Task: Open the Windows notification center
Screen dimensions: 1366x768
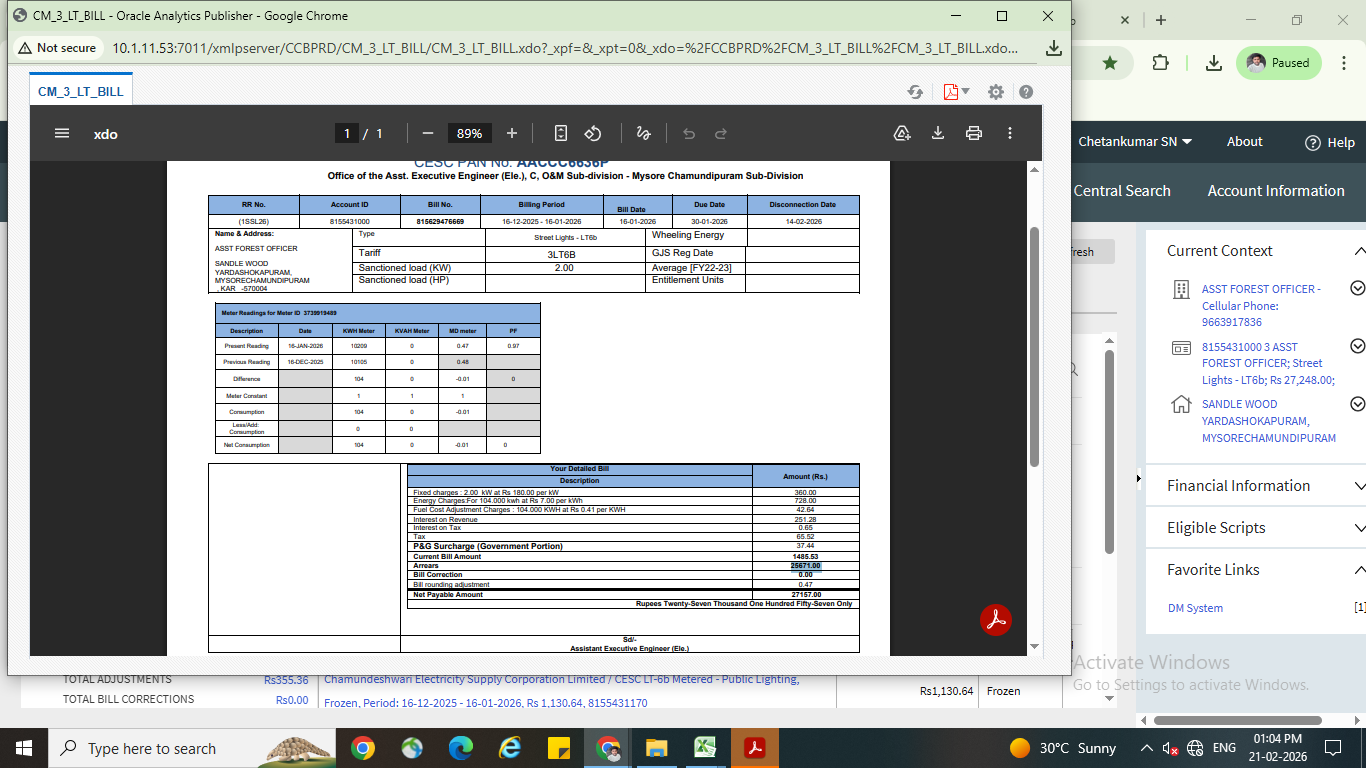Action: point(1332,748)
